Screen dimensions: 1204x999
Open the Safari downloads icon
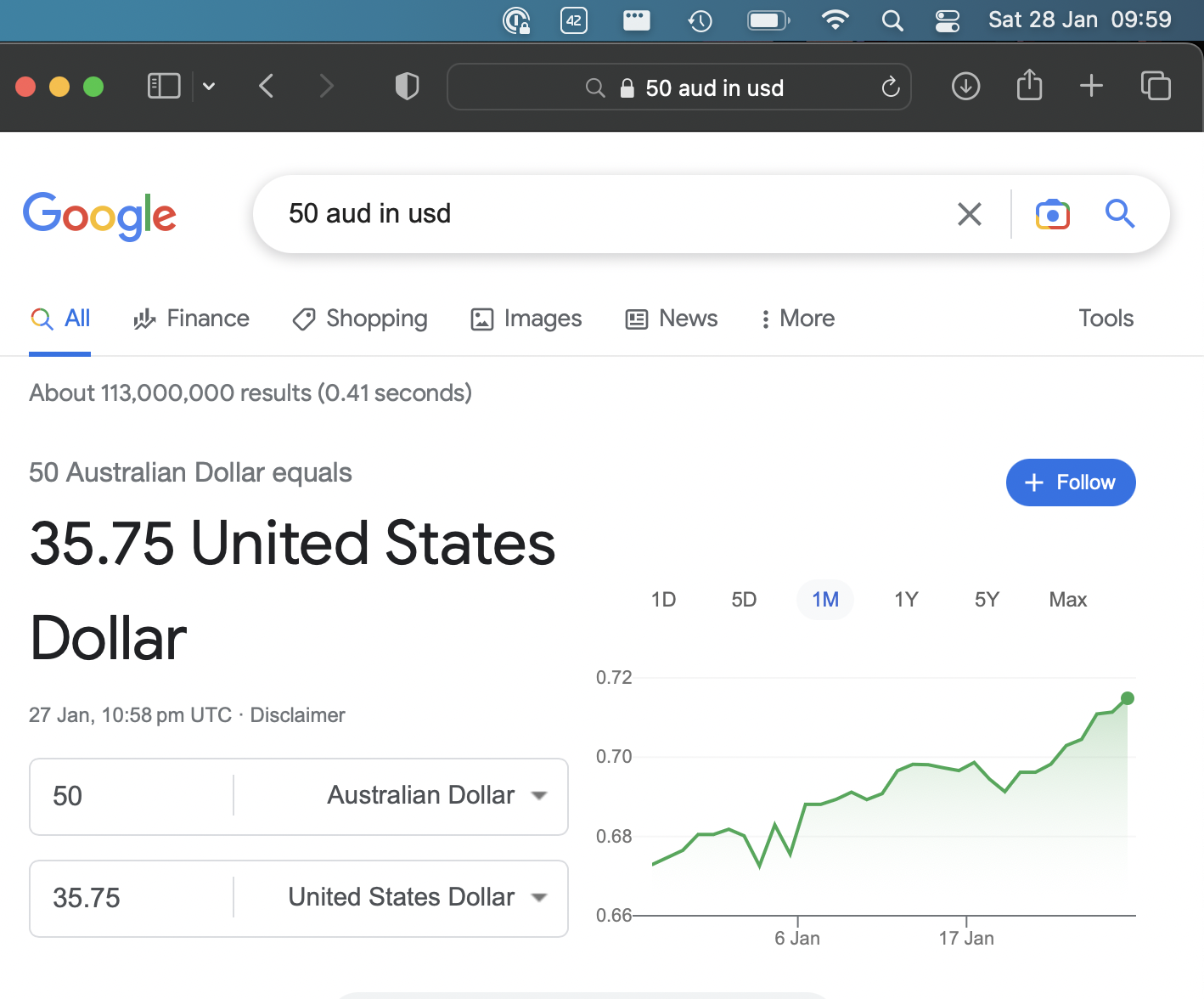click(x=965, y=86)
